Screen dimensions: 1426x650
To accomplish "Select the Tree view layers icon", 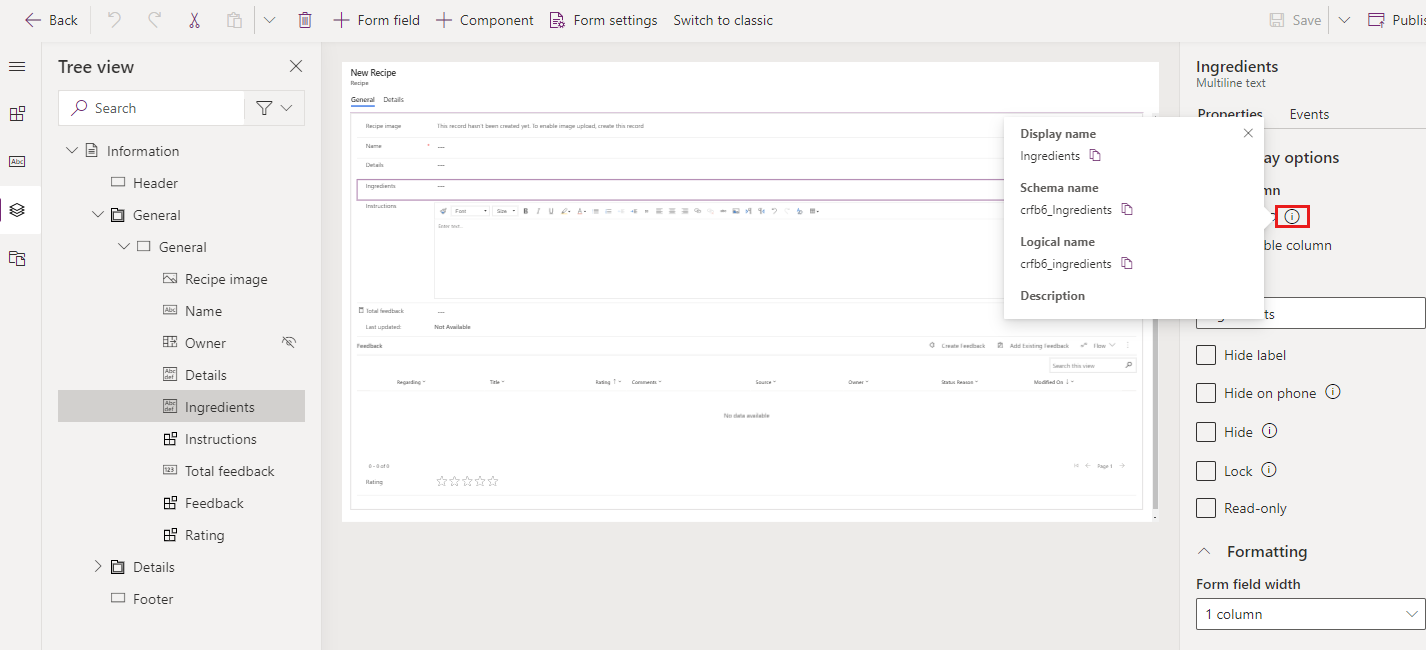I will pyautogui.click(x=17, y=210).
